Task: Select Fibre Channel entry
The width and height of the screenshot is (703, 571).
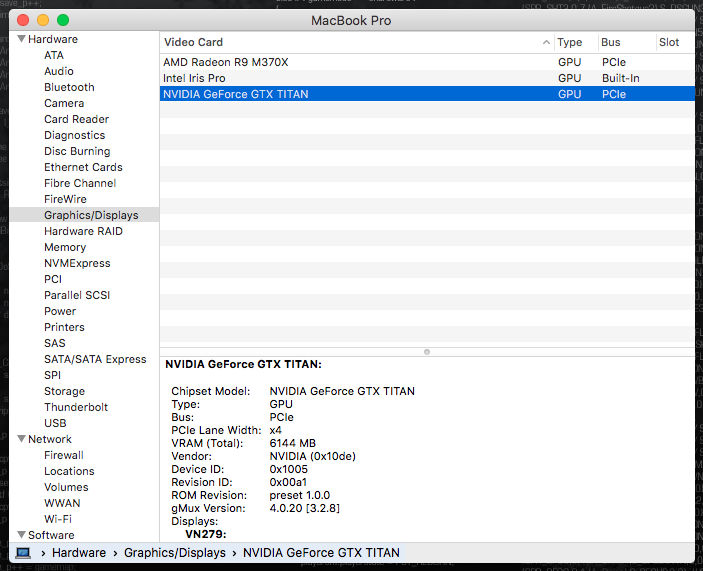Action: (x=80, y=183)
